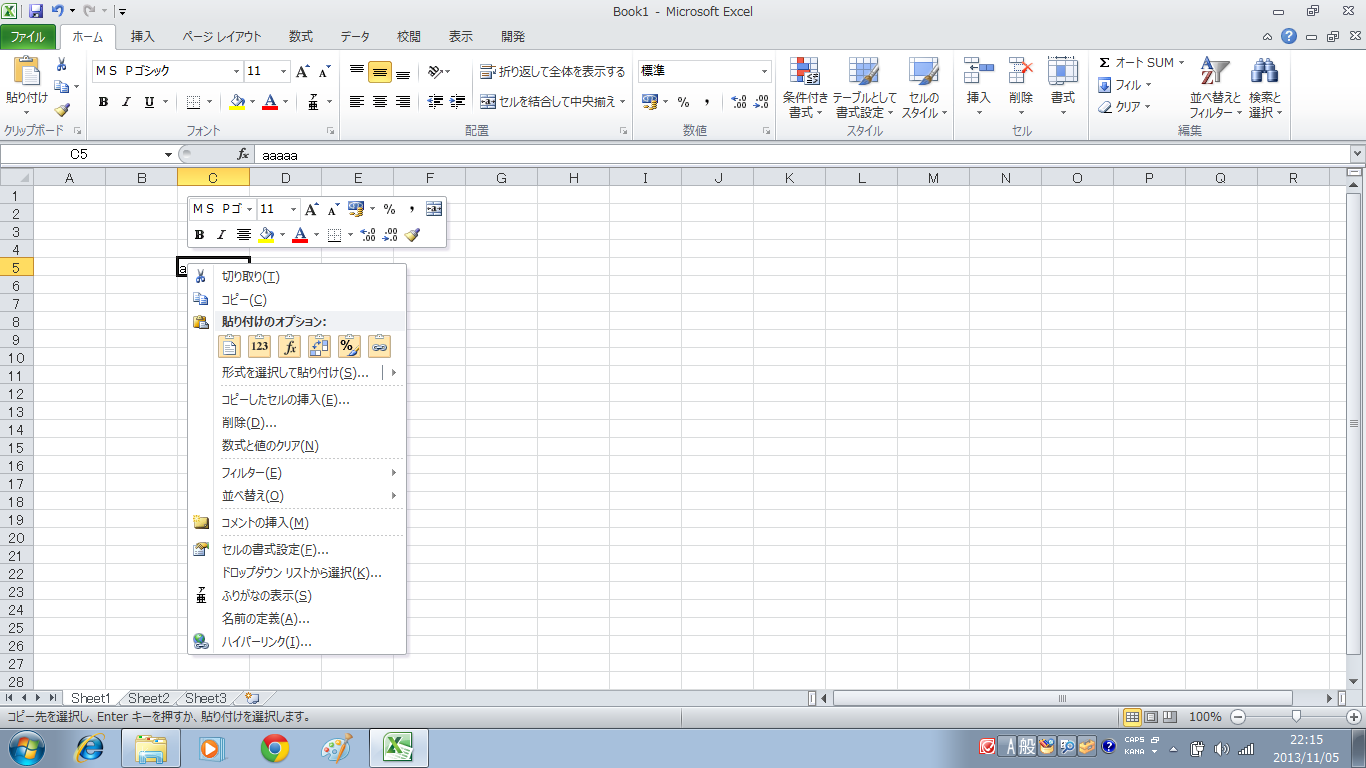The image size is (1366, 768).
Task: Click the zoom slider in status bar
Action: (1296, 717)
